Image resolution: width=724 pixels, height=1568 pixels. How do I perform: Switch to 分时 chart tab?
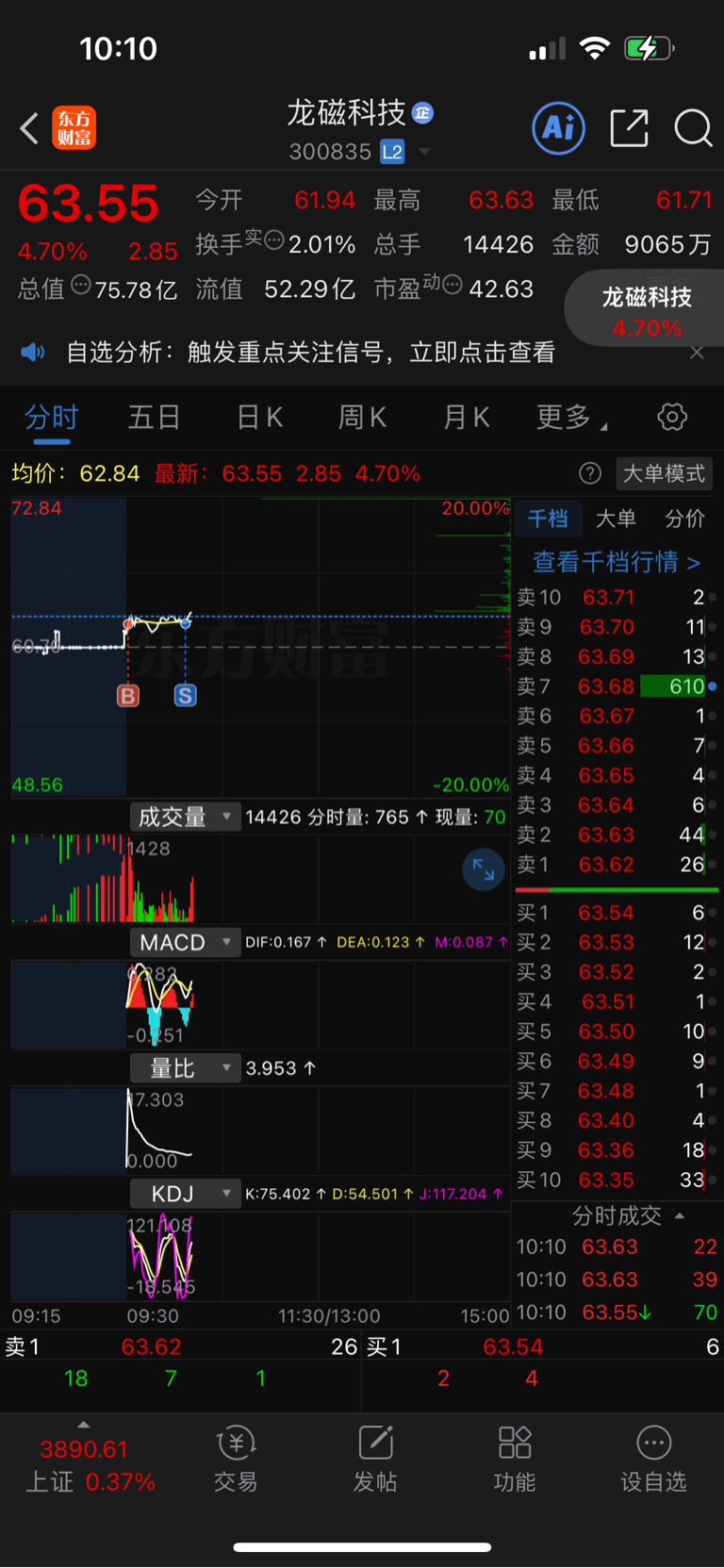pos(51,417)
